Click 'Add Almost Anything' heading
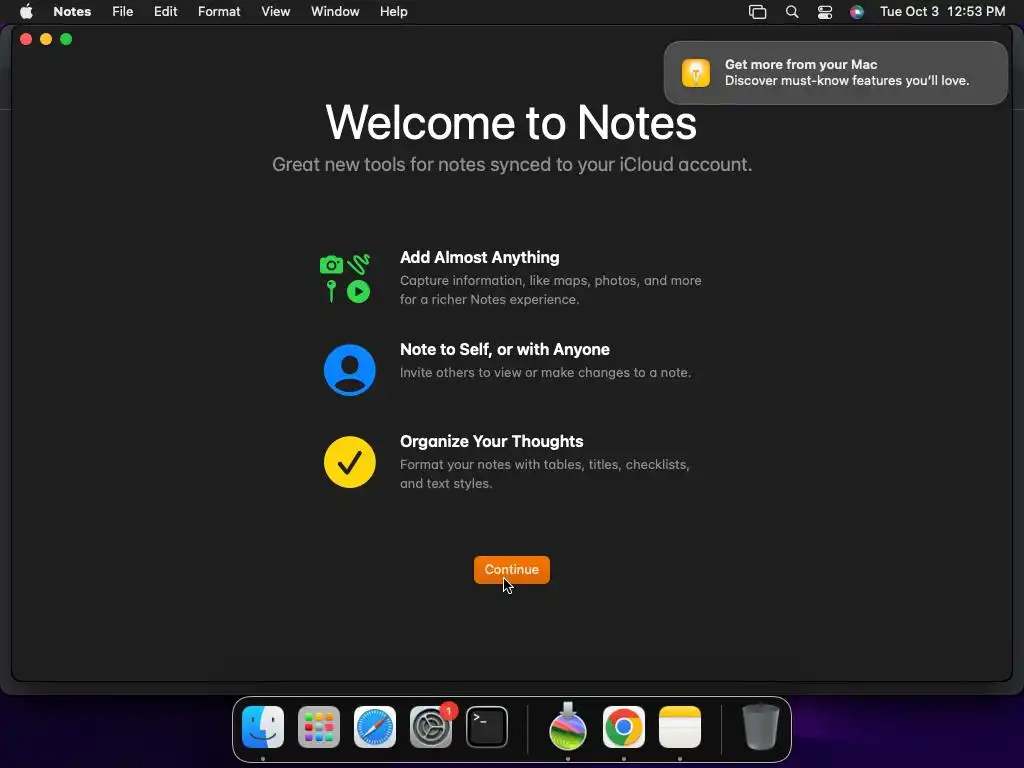 (479, 257)
